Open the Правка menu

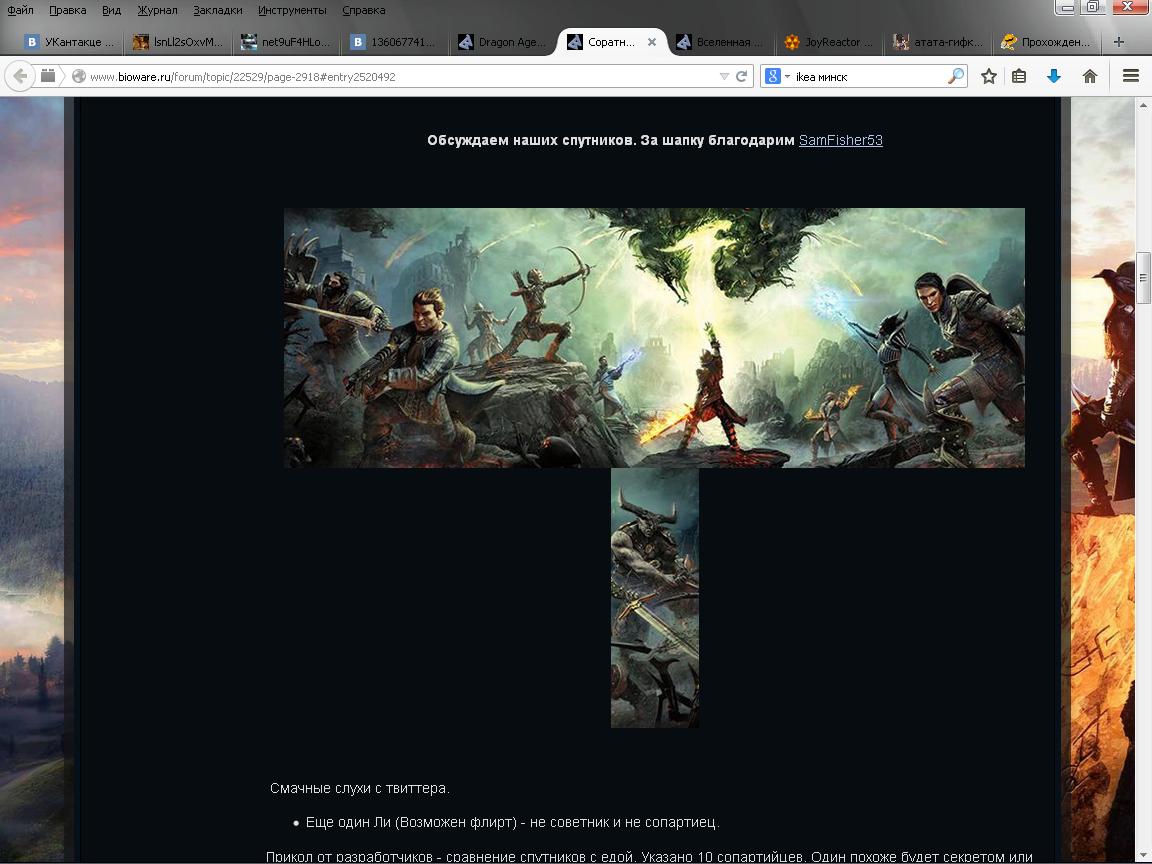(x=68, y=10)
